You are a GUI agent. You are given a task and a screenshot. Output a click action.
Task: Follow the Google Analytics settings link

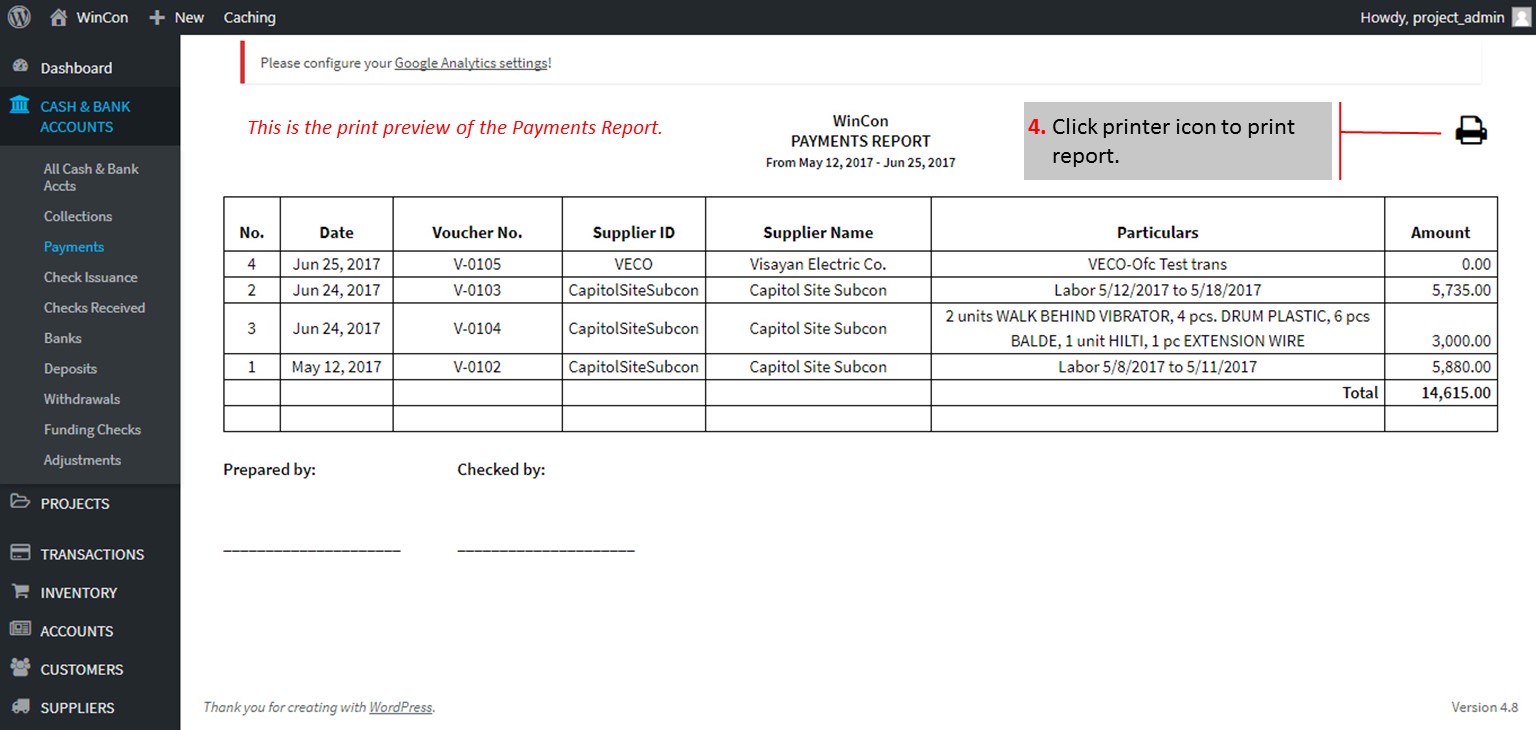pyautogui.click(x=471, y=63)
